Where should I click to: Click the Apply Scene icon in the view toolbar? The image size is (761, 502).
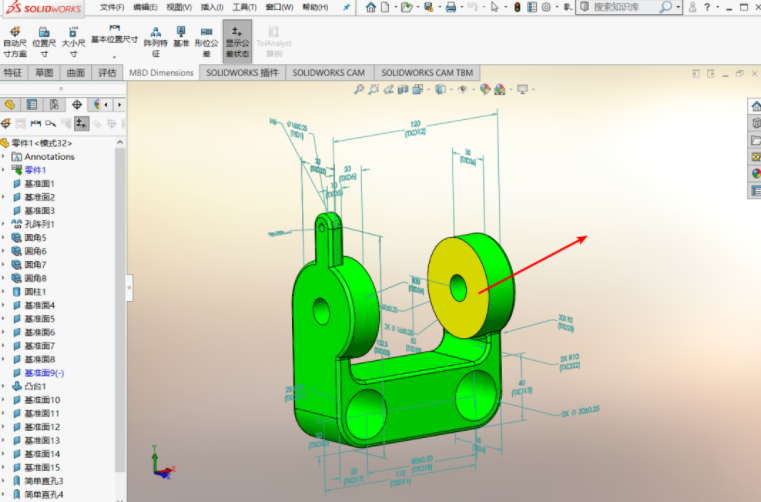click(x=500, y=89)
